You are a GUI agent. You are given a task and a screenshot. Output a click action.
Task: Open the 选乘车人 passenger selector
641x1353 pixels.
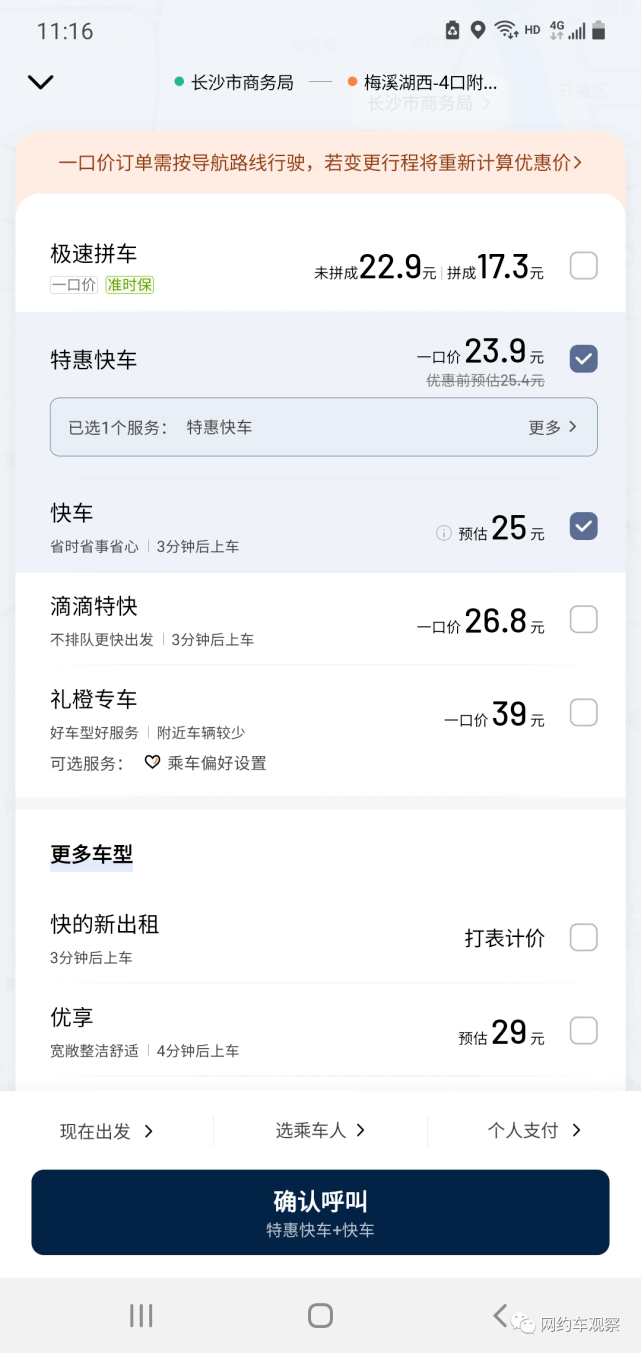coord(320,1130)
